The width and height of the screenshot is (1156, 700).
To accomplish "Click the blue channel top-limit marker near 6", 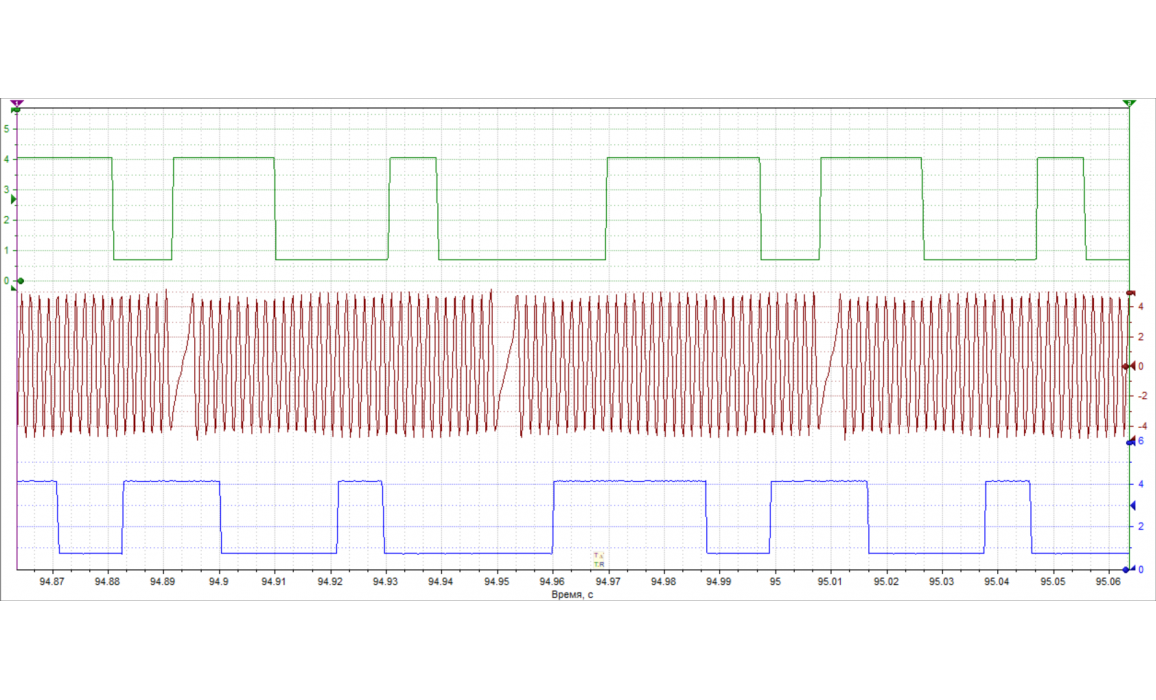I will (x=1130, y=441).
